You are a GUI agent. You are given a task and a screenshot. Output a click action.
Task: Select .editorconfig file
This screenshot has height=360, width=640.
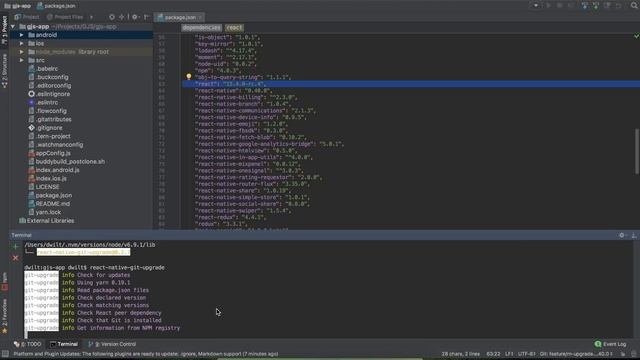(49, 86)
